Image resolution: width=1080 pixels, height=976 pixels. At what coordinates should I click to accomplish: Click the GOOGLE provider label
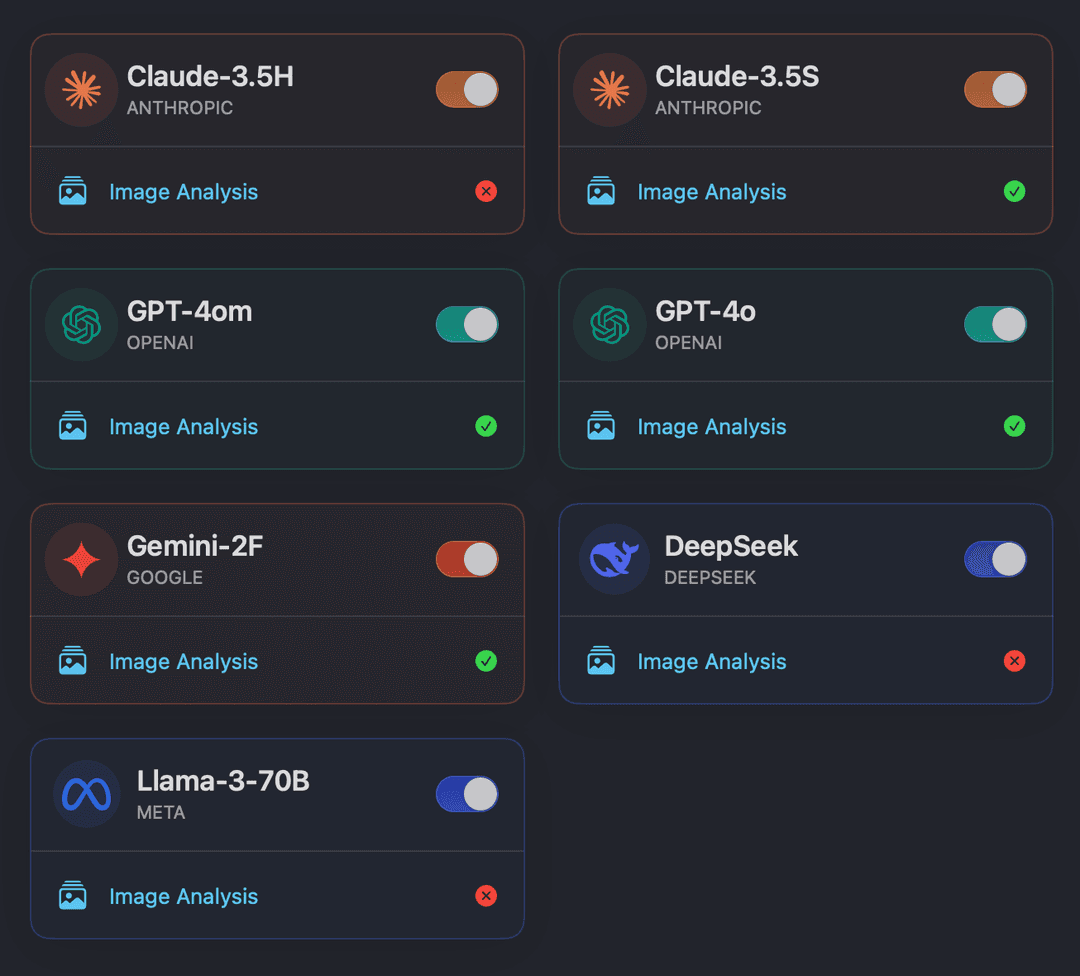point(165,578)
